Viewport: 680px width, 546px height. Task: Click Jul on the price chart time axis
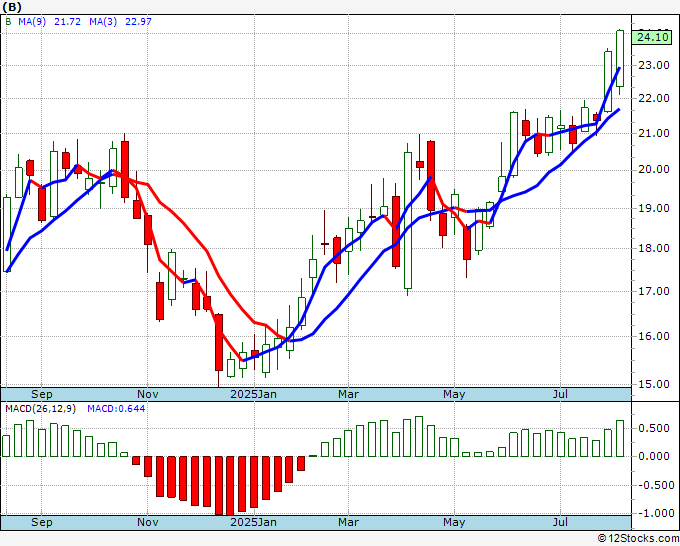click(560, 394)
